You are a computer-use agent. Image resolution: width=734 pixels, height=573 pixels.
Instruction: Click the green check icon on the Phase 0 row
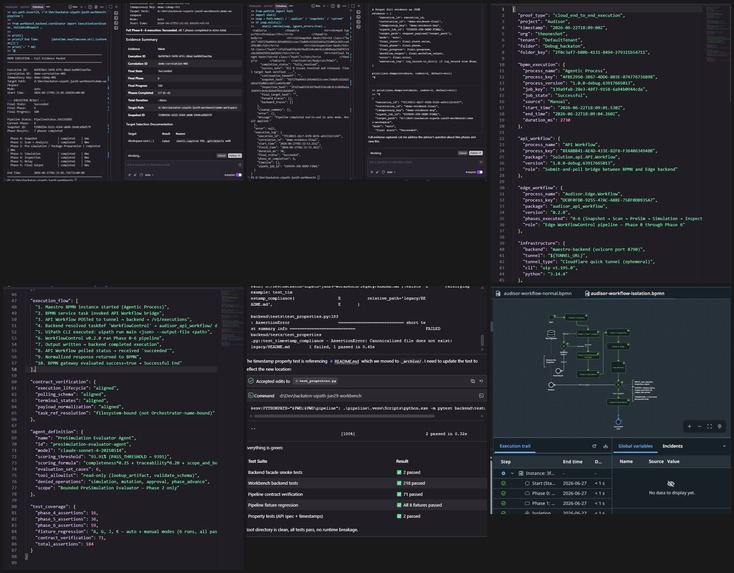tap(503, 493)
